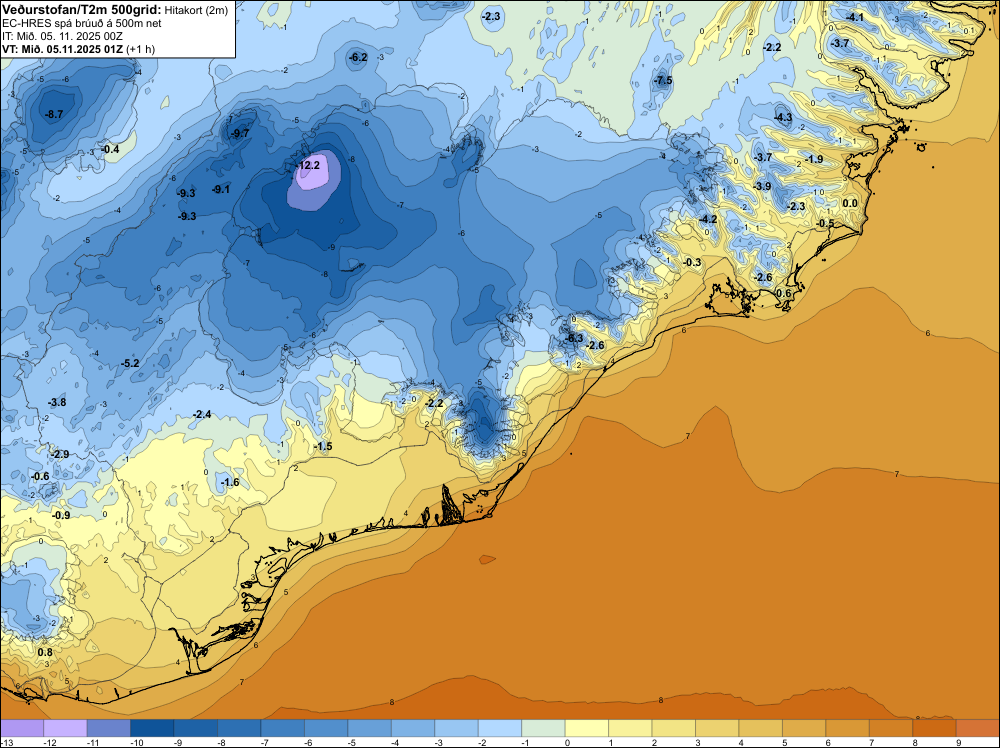
Task: Click the -7.5 temperature label
Action: coord(663,80)
